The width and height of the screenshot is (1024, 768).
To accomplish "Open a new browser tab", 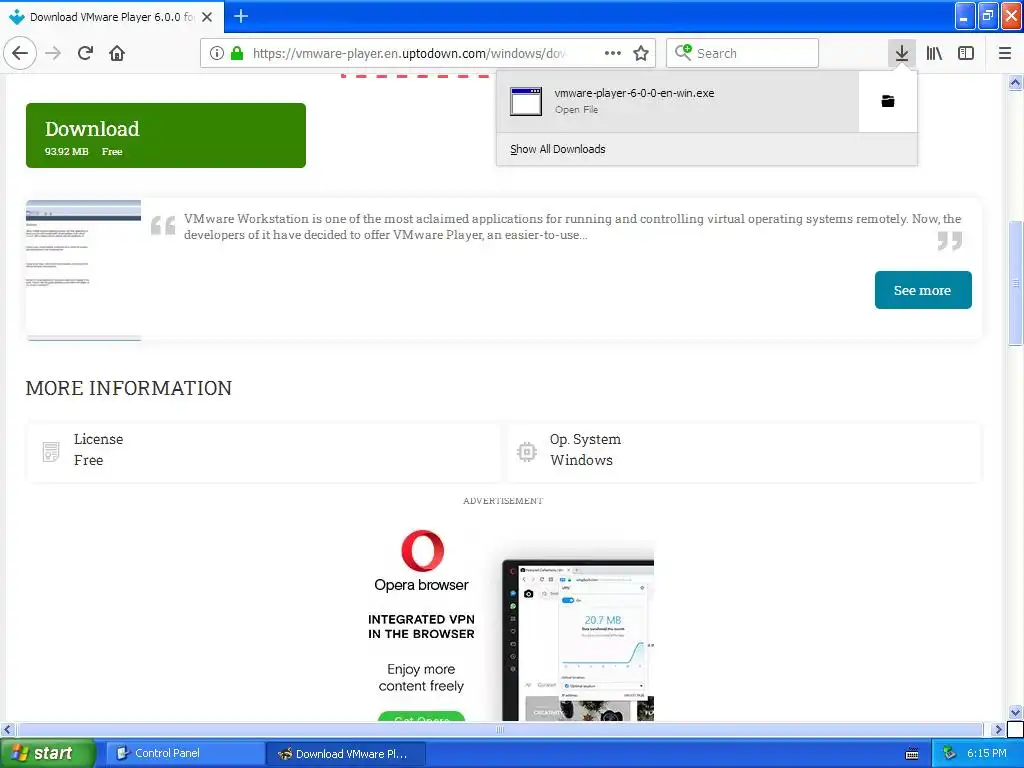I will [x=241, y=16].
